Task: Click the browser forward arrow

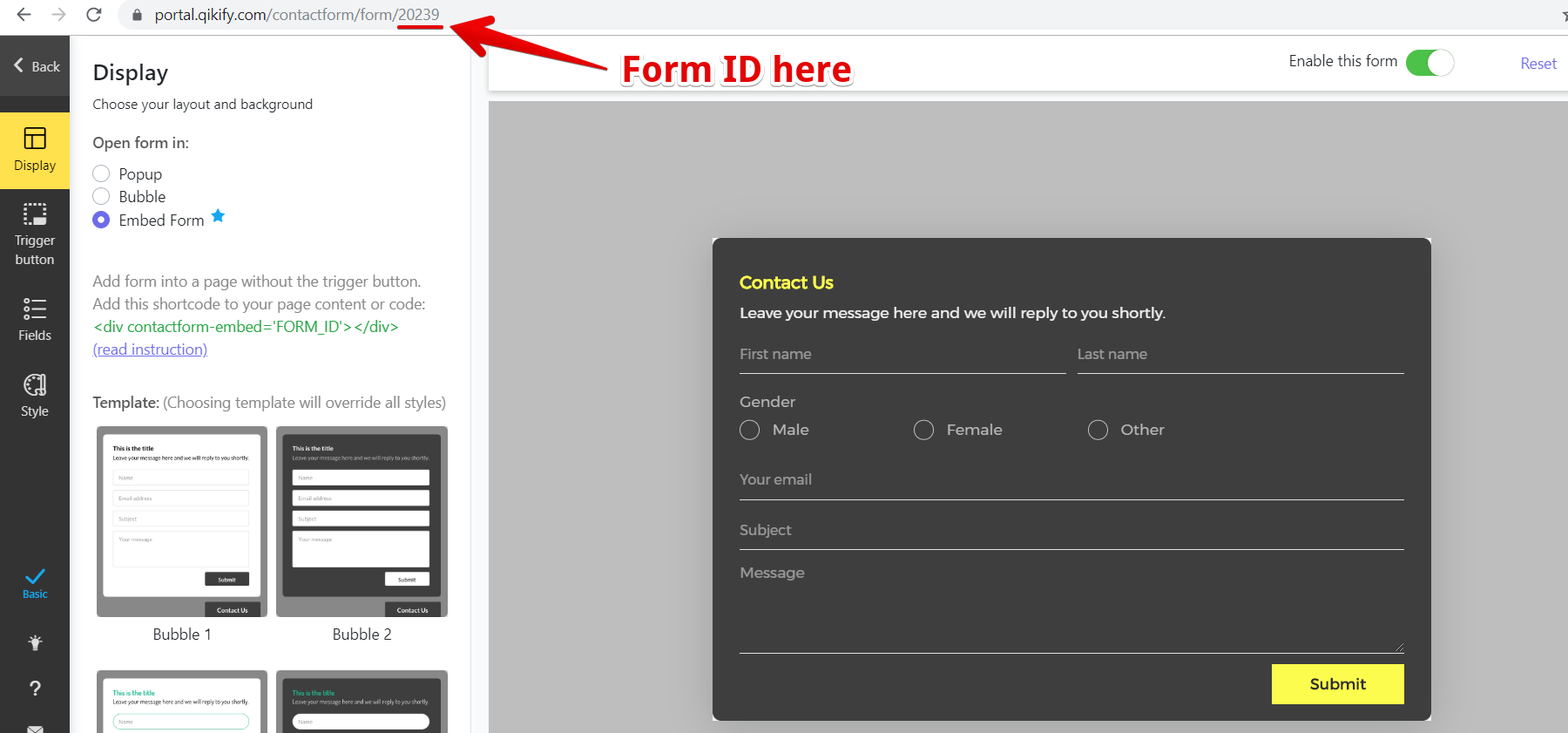Action: 58,15
